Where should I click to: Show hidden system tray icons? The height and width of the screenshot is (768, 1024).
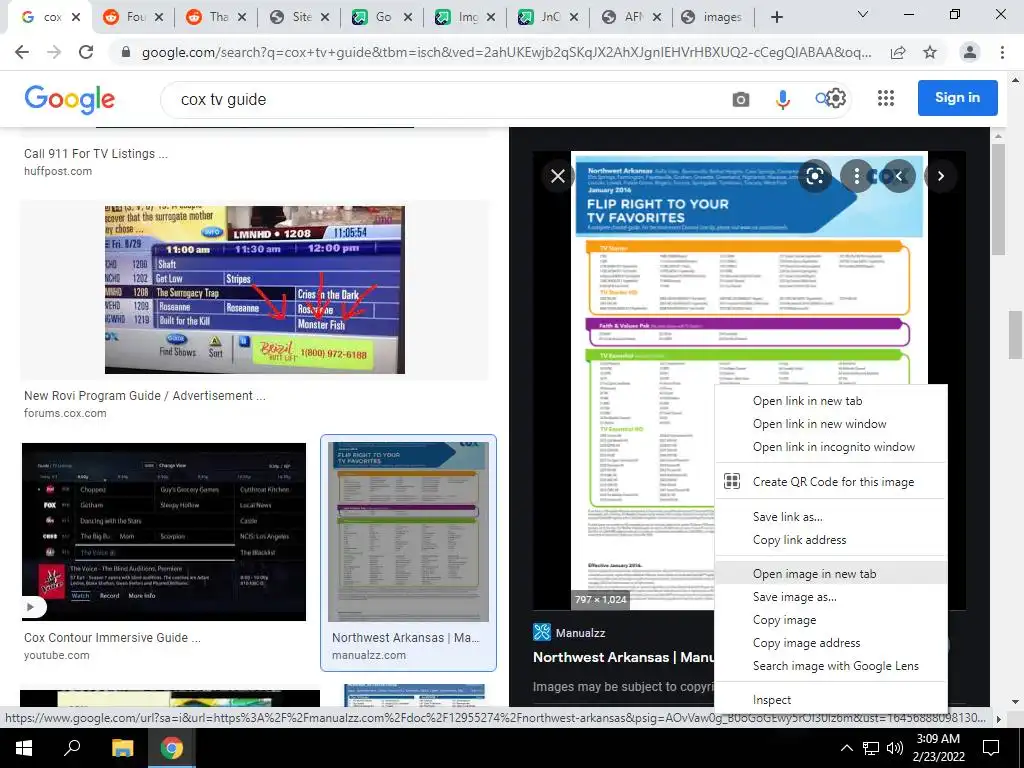coord(846,748)
